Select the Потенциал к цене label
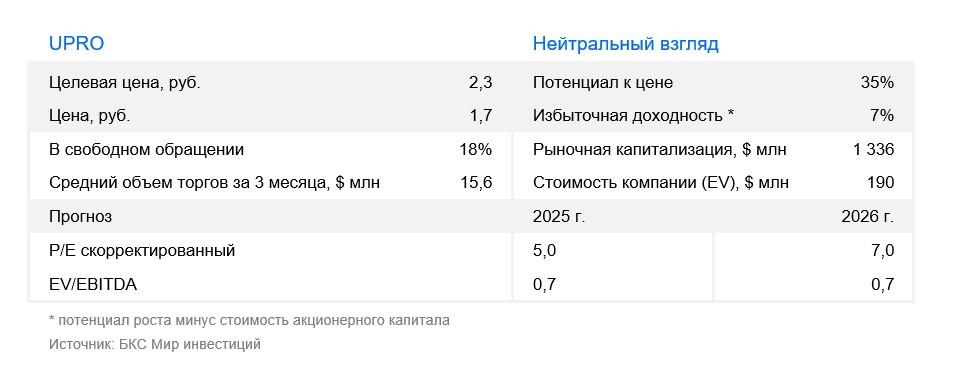Screen dimensions: 962x384 pyautogui.click(x=602, y=83)
